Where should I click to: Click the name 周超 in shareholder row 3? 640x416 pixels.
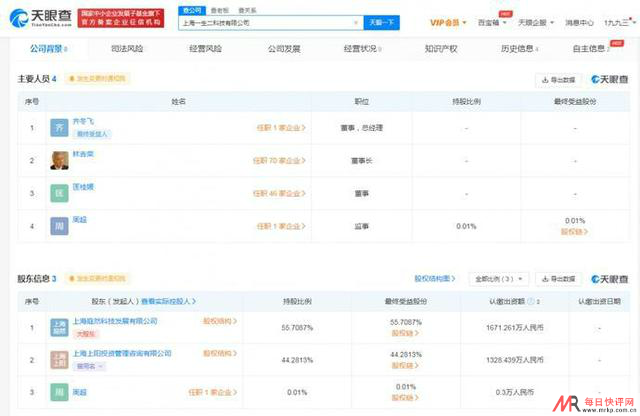click(80, 392)
